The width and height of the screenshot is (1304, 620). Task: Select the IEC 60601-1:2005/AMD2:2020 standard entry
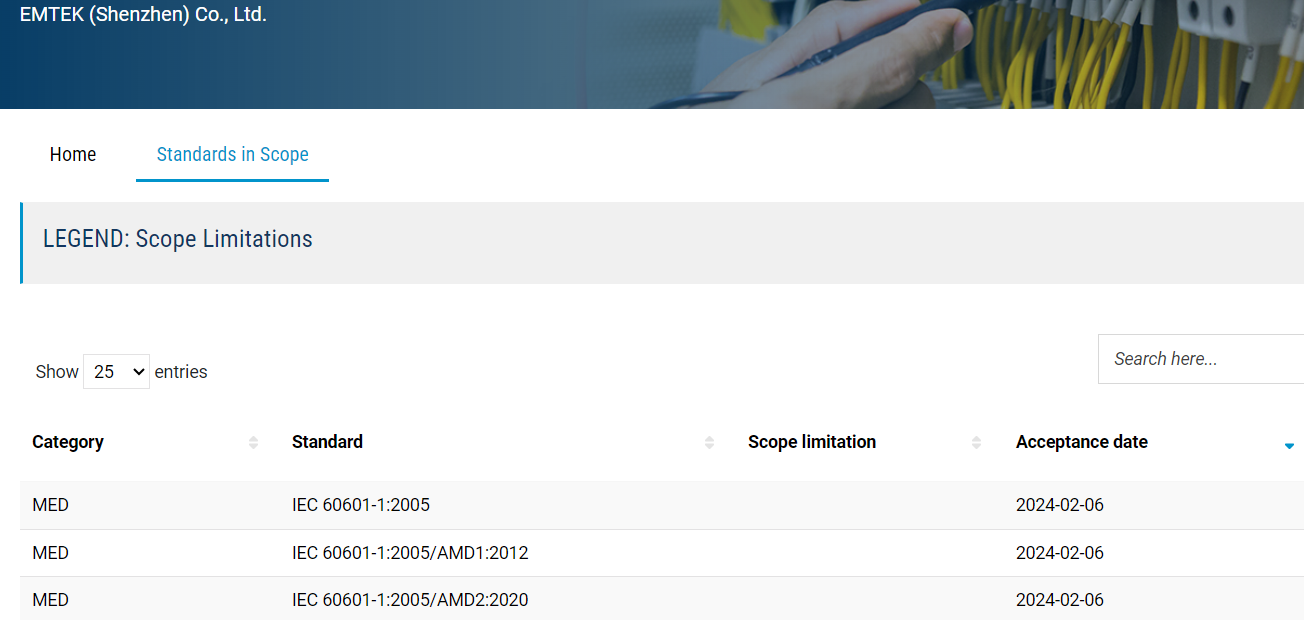[410, 600]
